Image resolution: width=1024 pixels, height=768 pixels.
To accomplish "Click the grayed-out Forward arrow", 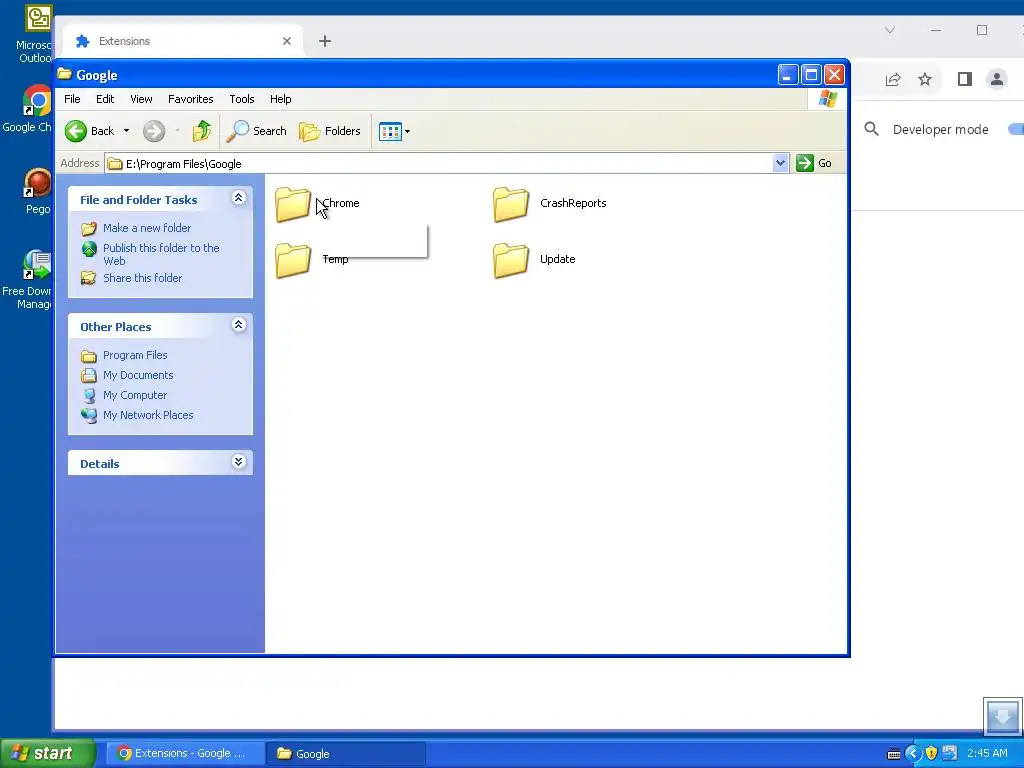I will [x=154, y=131].
